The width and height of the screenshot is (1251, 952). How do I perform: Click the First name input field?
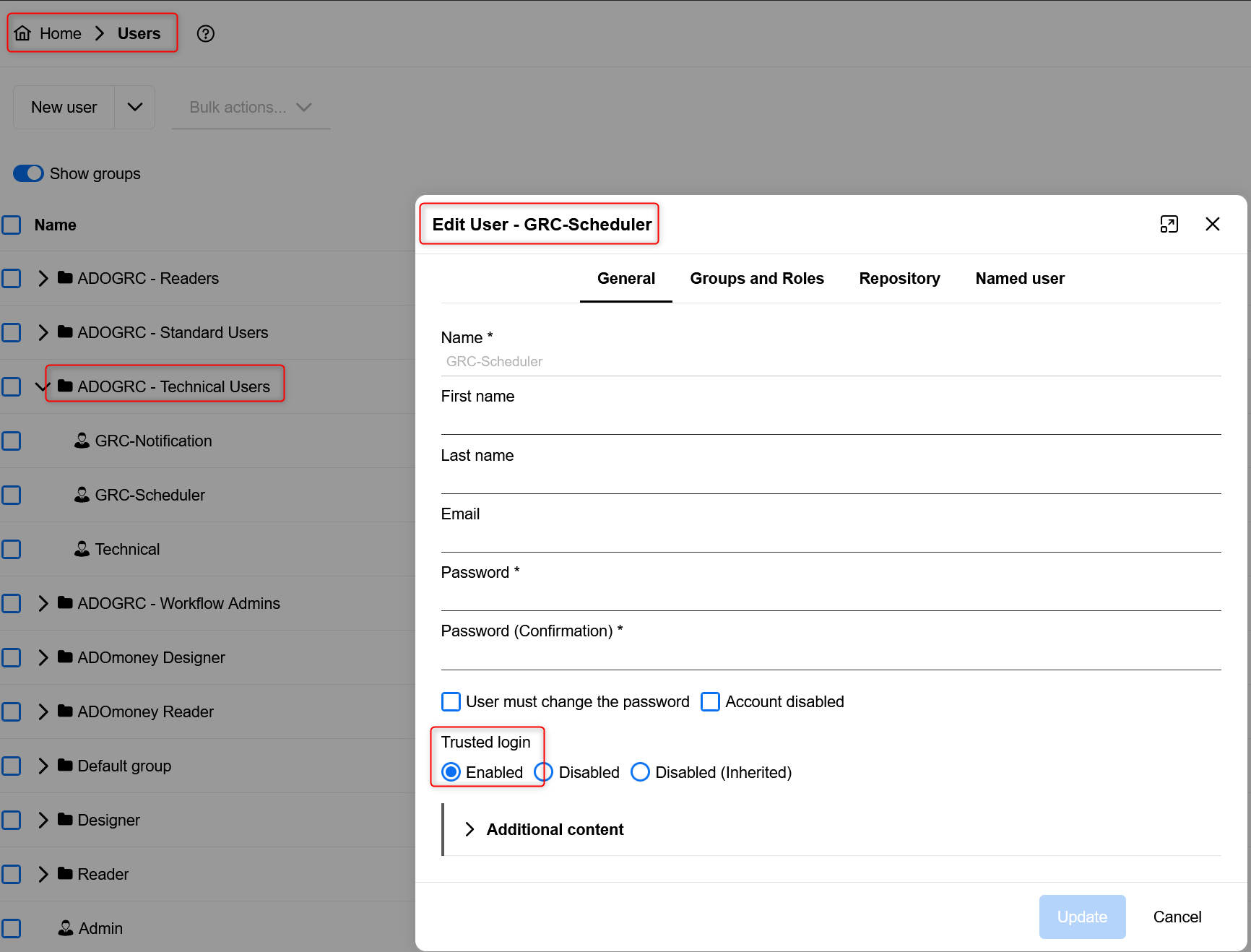click(x=831, y=421)
